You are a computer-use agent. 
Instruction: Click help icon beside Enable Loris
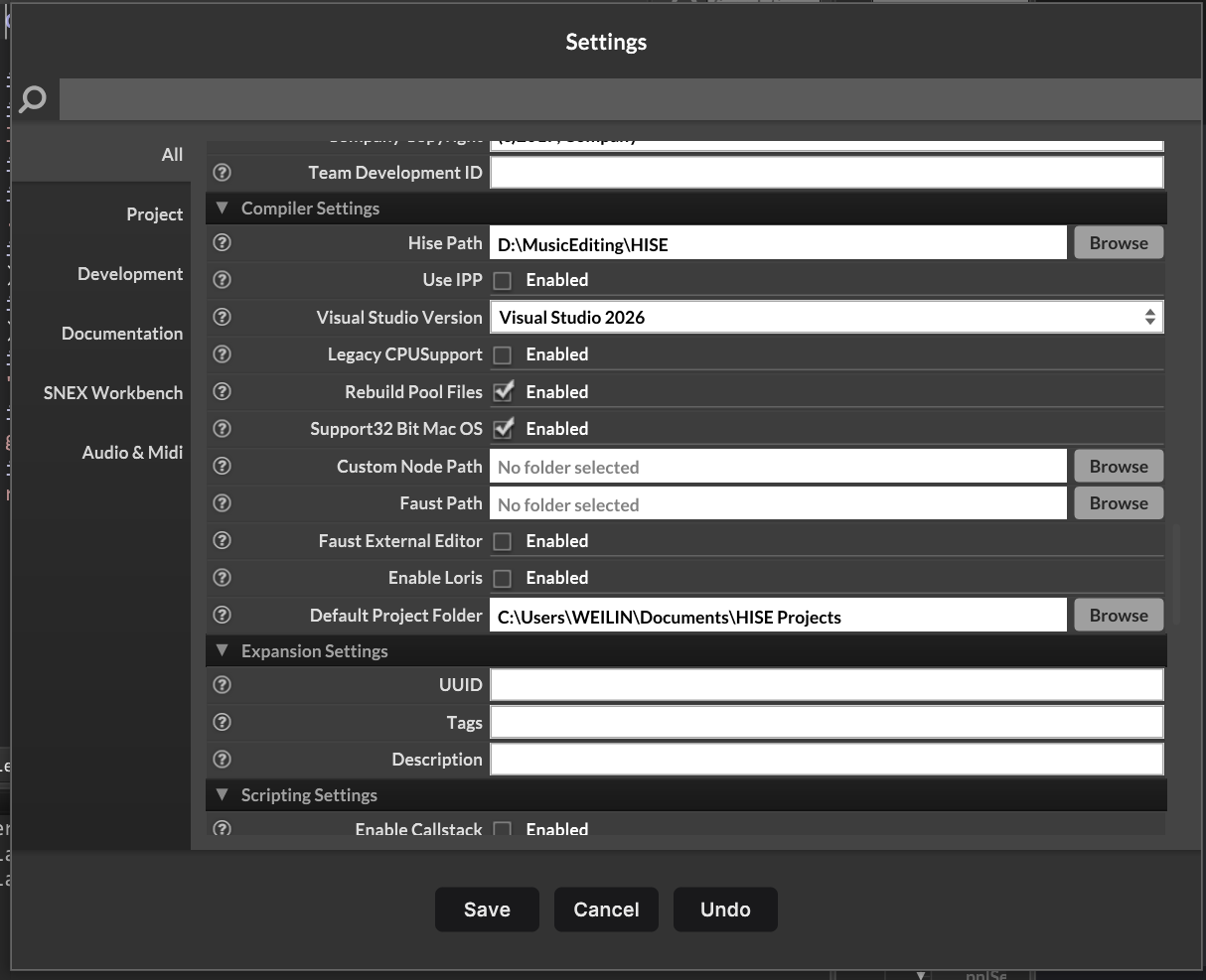(x=223, y=578)
